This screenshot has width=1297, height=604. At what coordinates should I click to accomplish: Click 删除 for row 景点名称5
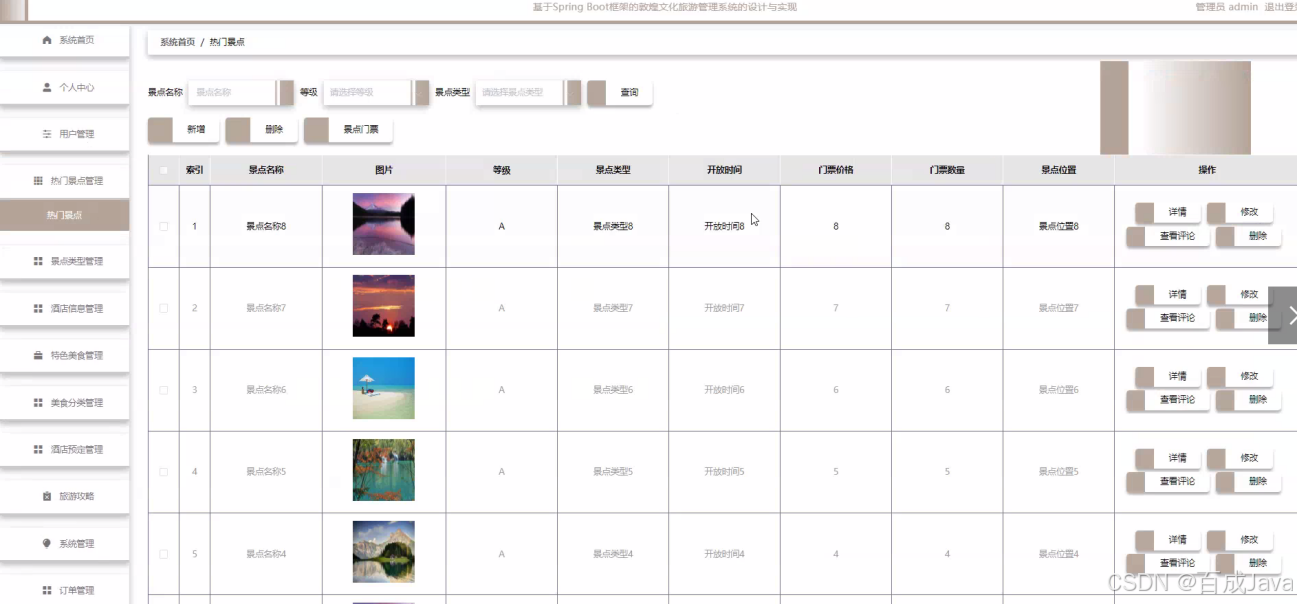1248,482
